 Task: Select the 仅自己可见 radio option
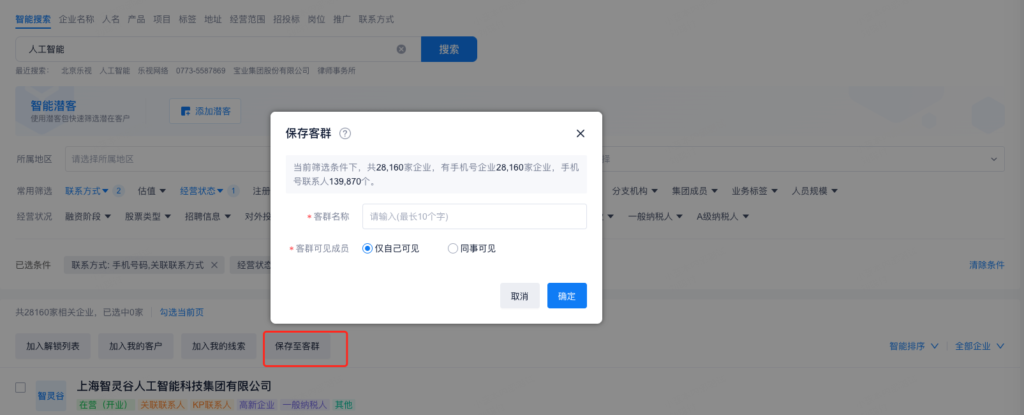tap(368, 248)
